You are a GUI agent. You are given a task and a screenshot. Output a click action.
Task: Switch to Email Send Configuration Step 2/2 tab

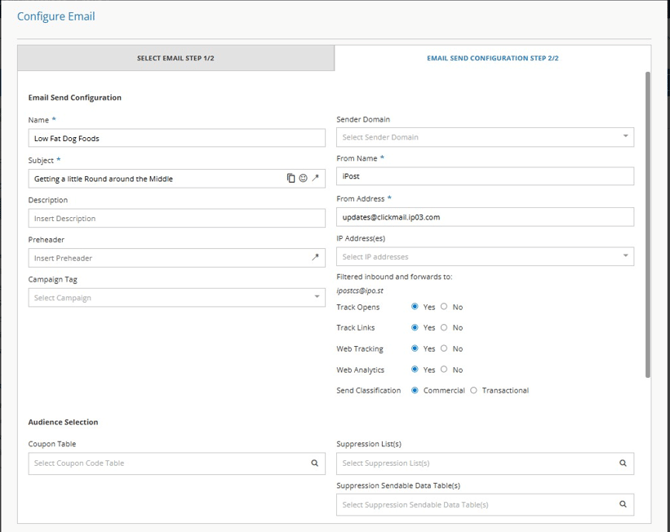point(493,58)
